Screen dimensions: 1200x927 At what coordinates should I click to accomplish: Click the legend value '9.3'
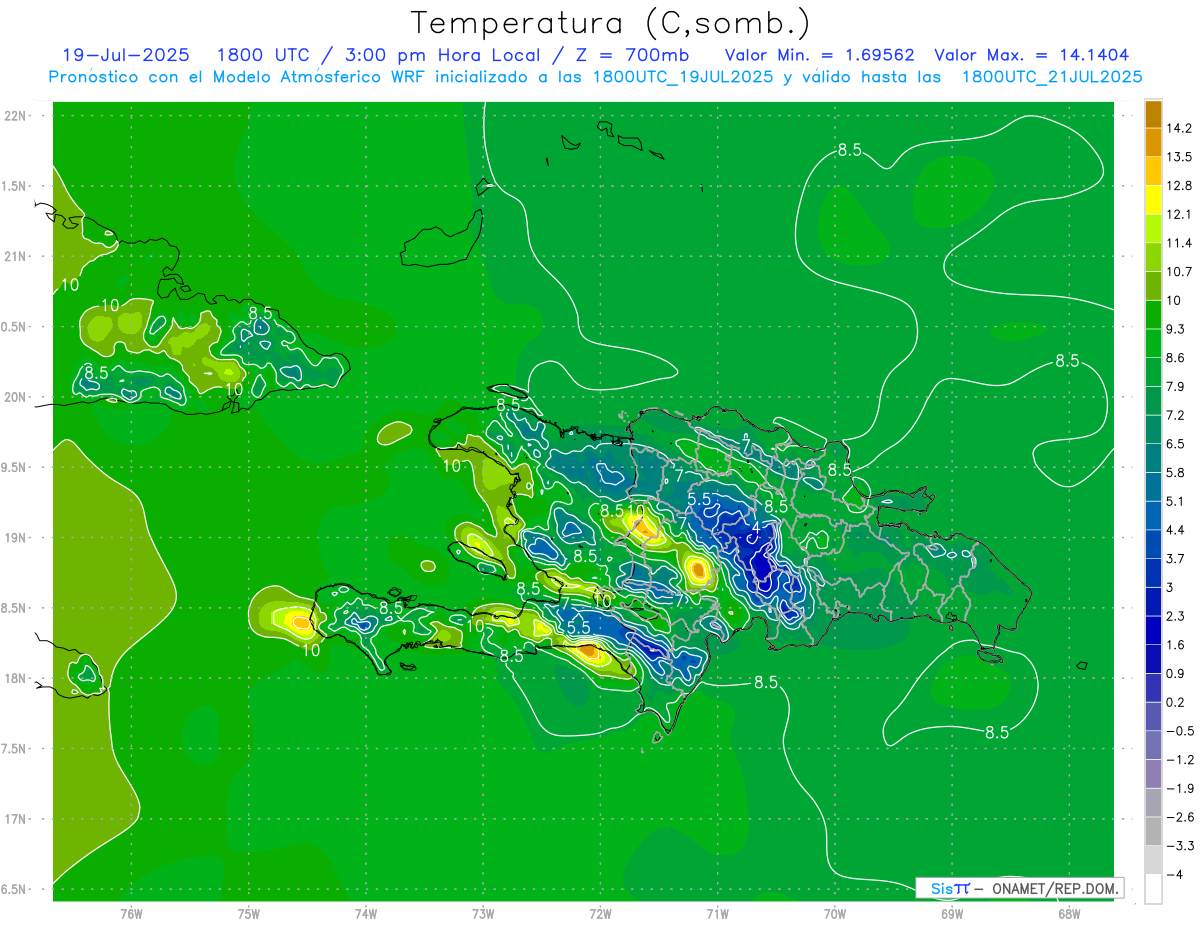(x=1176, y=329)
